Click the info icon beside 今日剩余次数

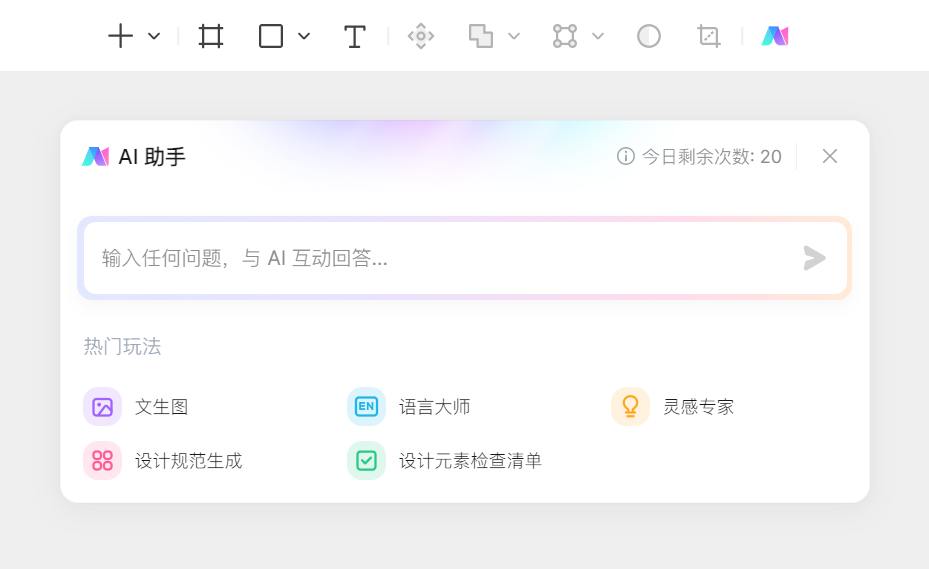point(626,156)
